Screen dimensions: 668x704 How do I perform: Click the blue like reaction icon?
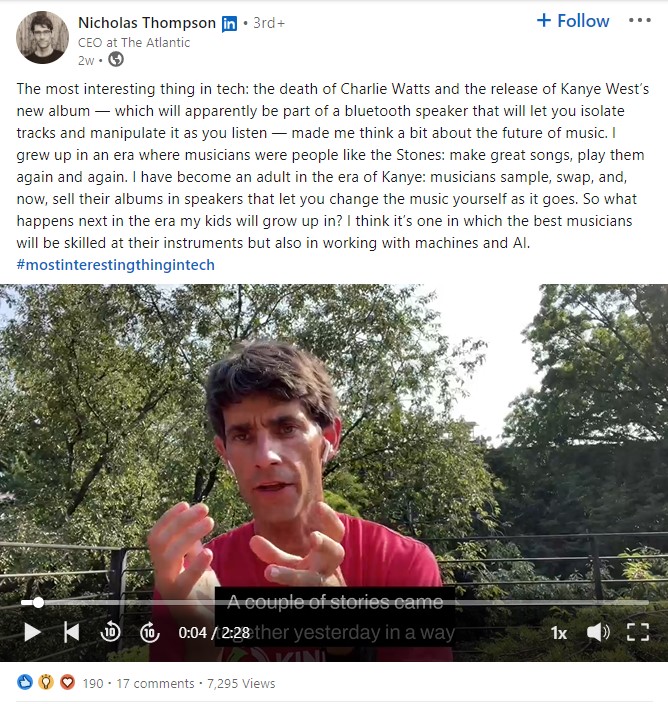(25, 682)
